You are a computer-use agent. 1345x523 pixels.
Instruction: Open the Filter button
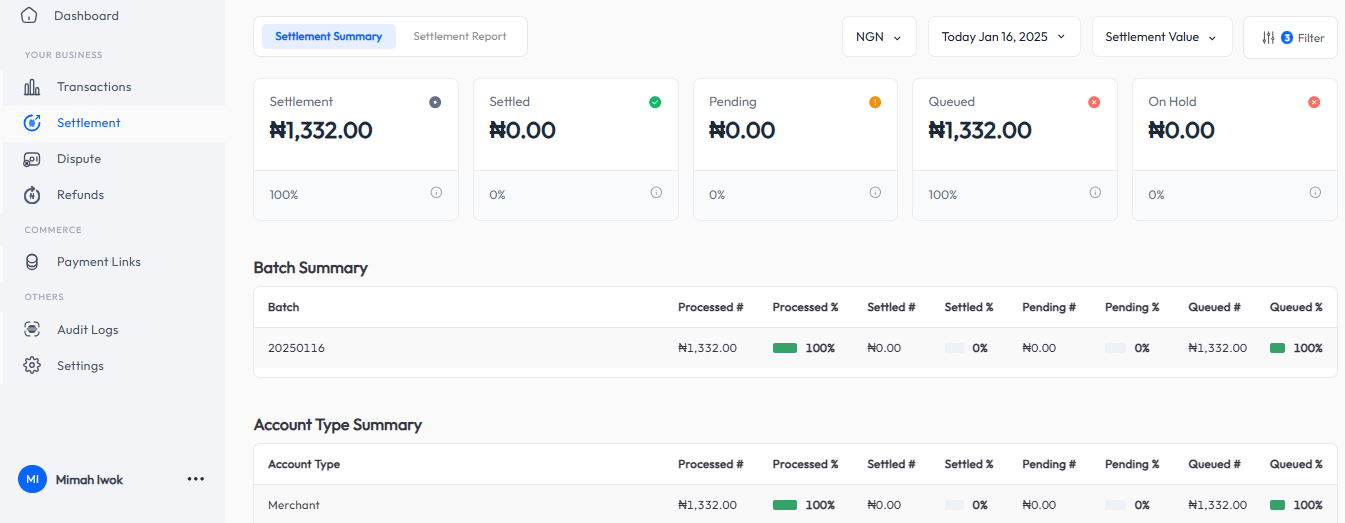pyautogui.click(x=1290, y=38)
